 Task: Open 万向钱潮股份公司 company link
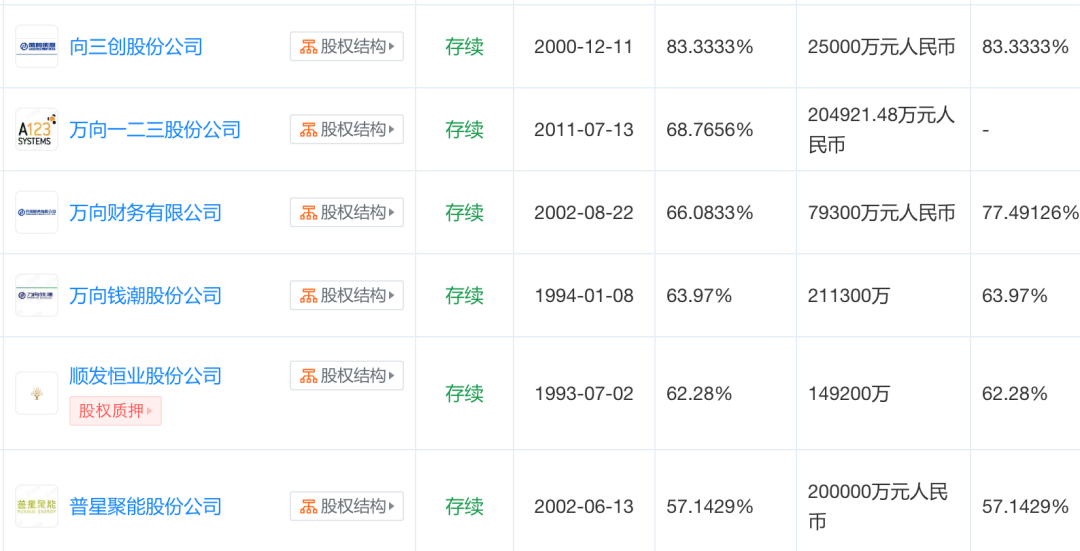(x=145, y=296)
